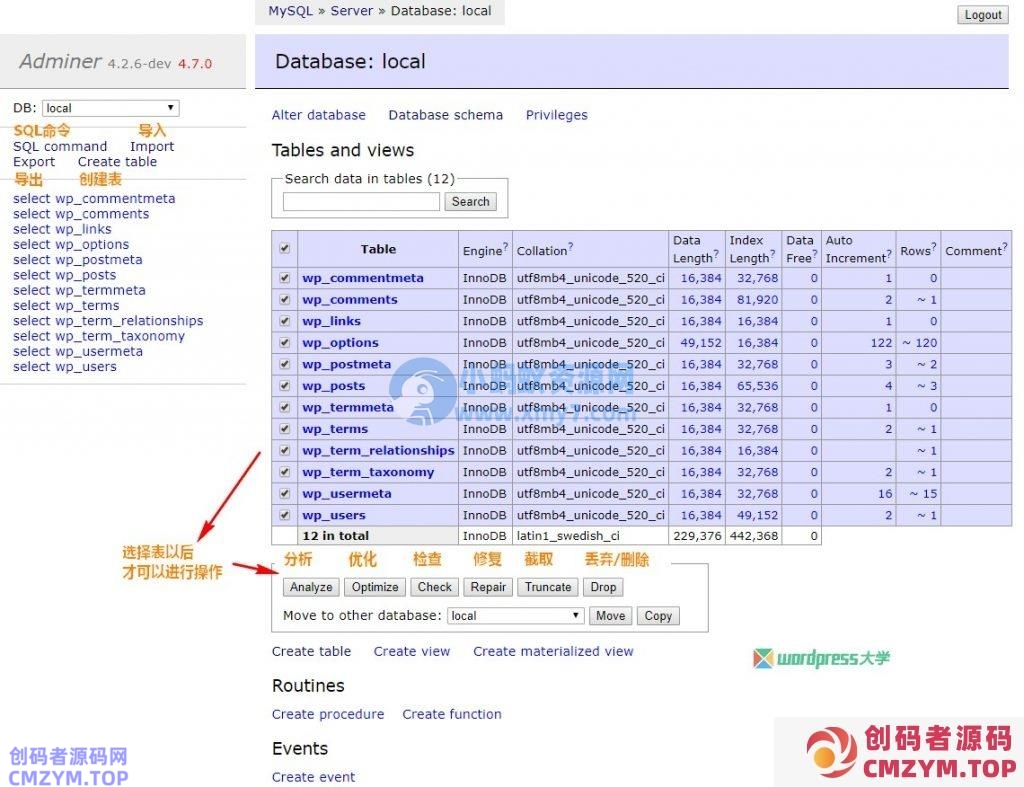Expand the Move to other database dropdown

click(x=515, y=616)
